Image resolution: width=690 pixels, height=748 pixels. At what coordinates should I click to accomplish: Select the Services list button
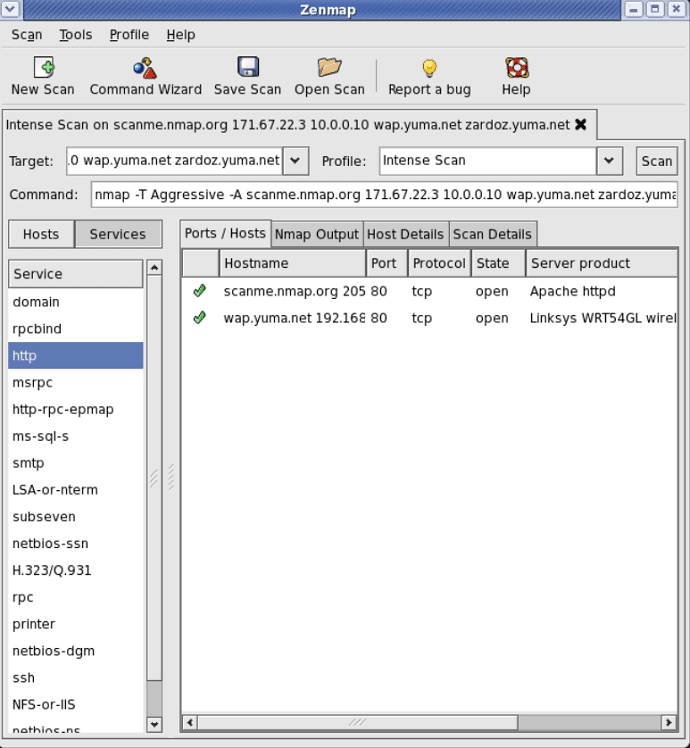pos(118,234)
